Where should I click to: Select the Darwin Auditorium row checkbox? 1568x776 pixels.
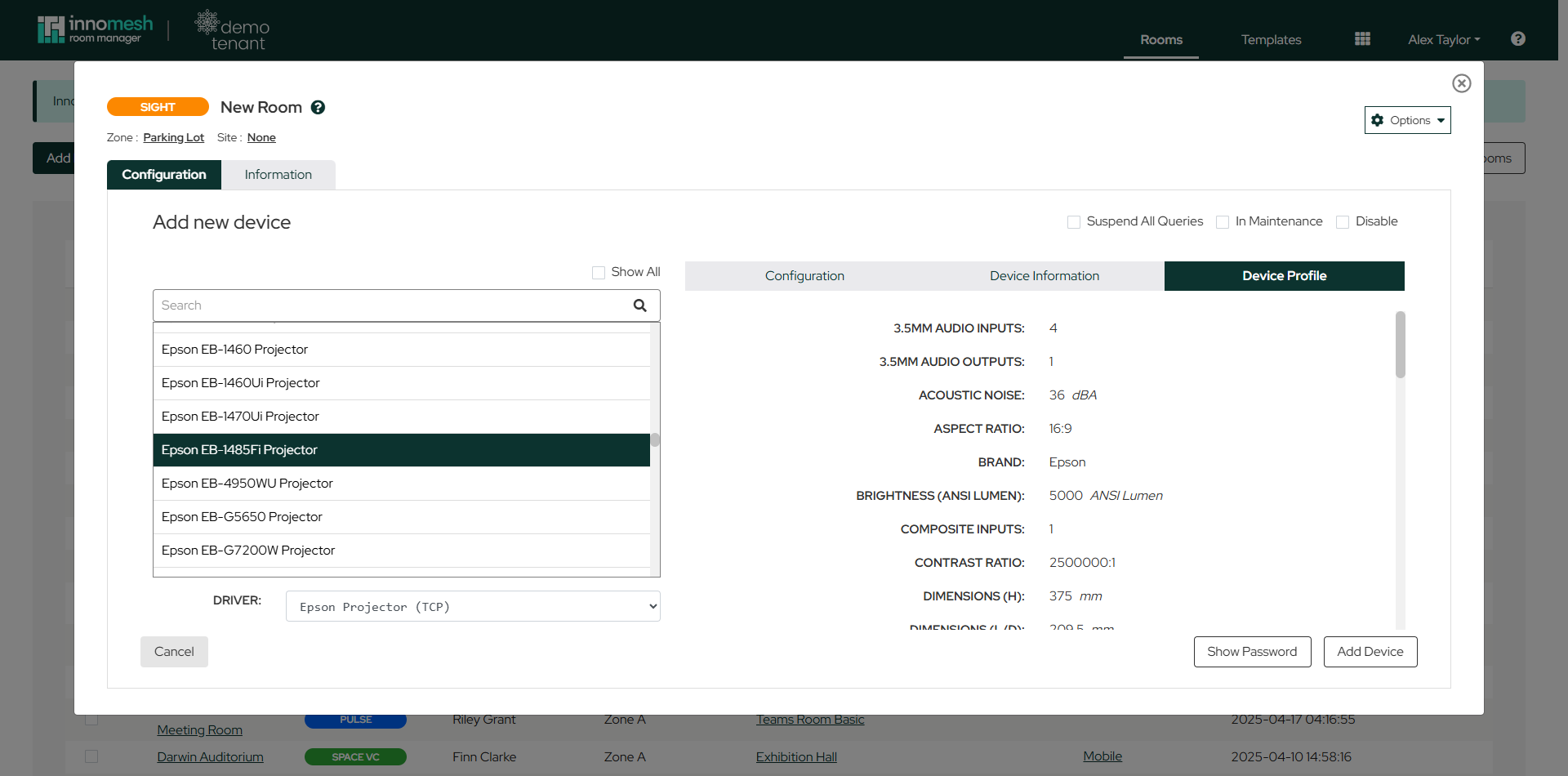(91, 756)
